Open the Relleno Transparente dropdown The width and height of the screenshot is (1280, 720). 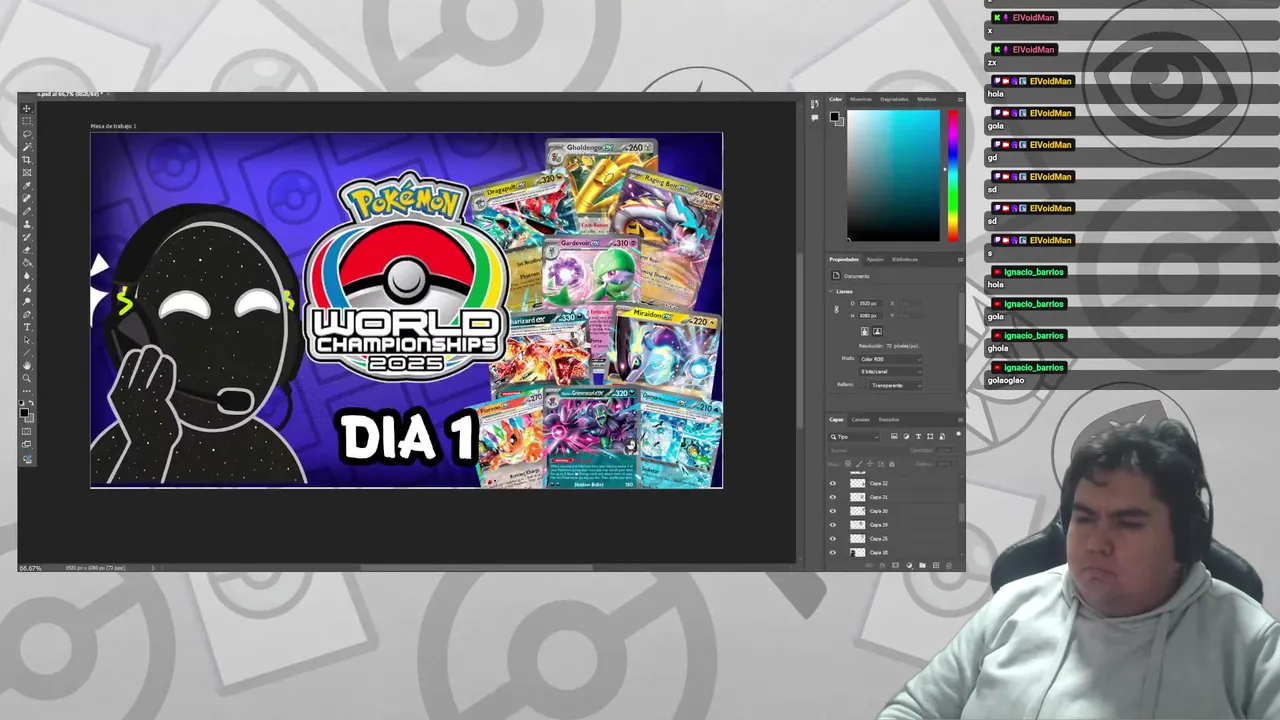point(896,385)
